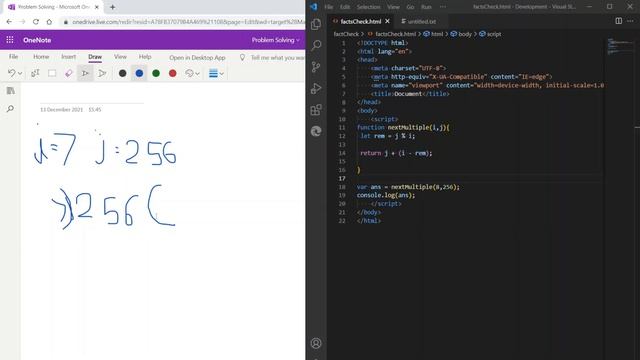Open VS Code Run and Debug view

click(316, 88)
